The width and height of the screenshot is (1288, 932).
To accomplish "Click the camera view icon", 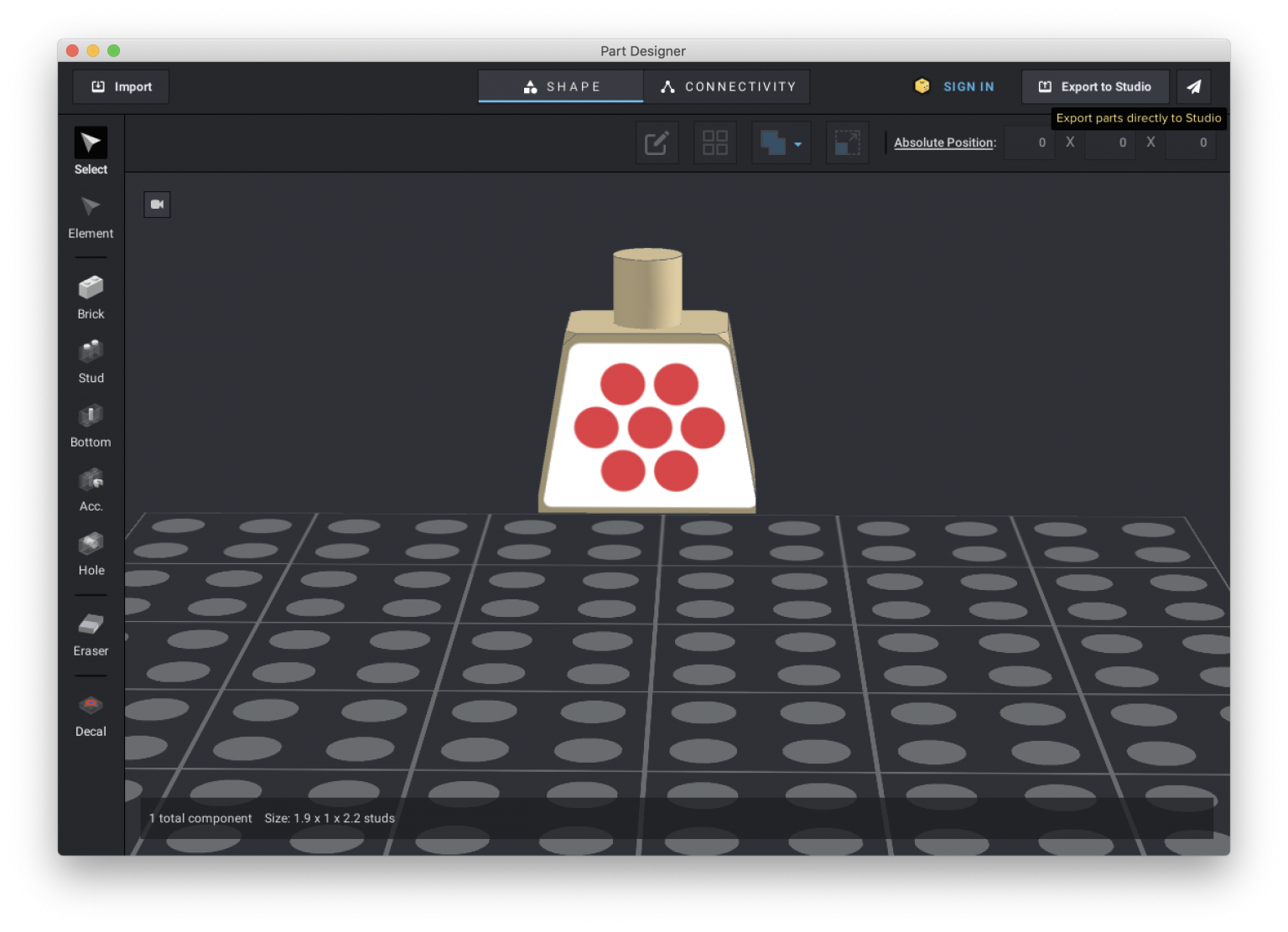I will coord(157,205).
